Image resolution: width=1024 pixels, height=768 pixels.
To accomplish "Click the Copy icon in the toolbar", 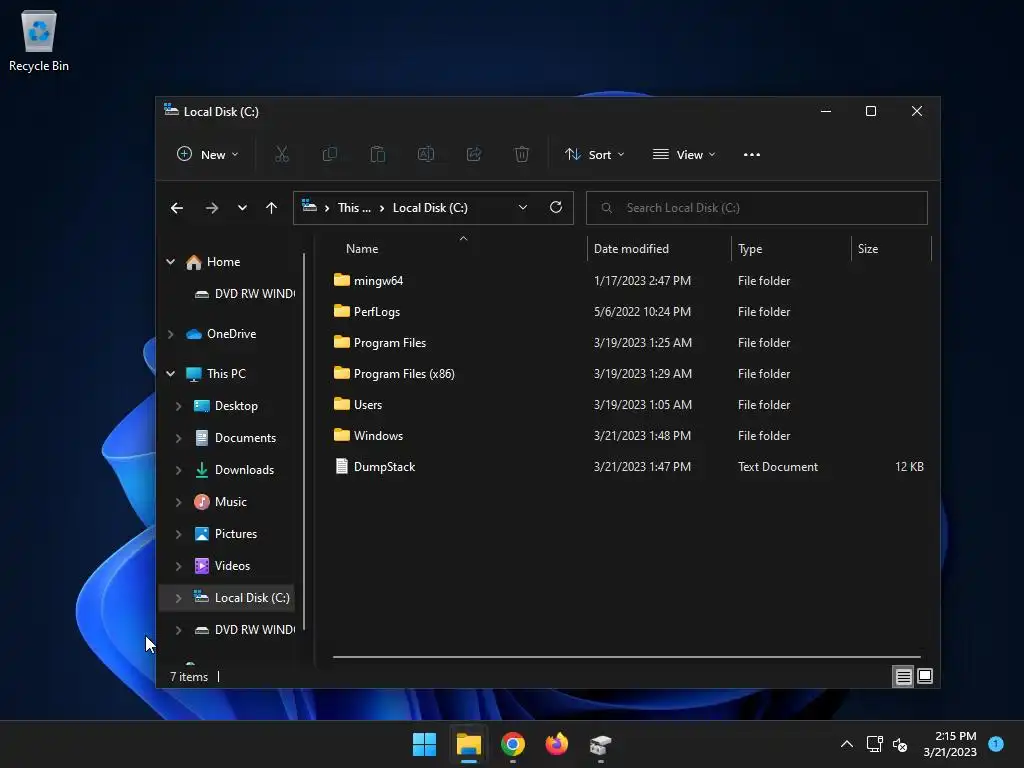I will click(330, 155).
